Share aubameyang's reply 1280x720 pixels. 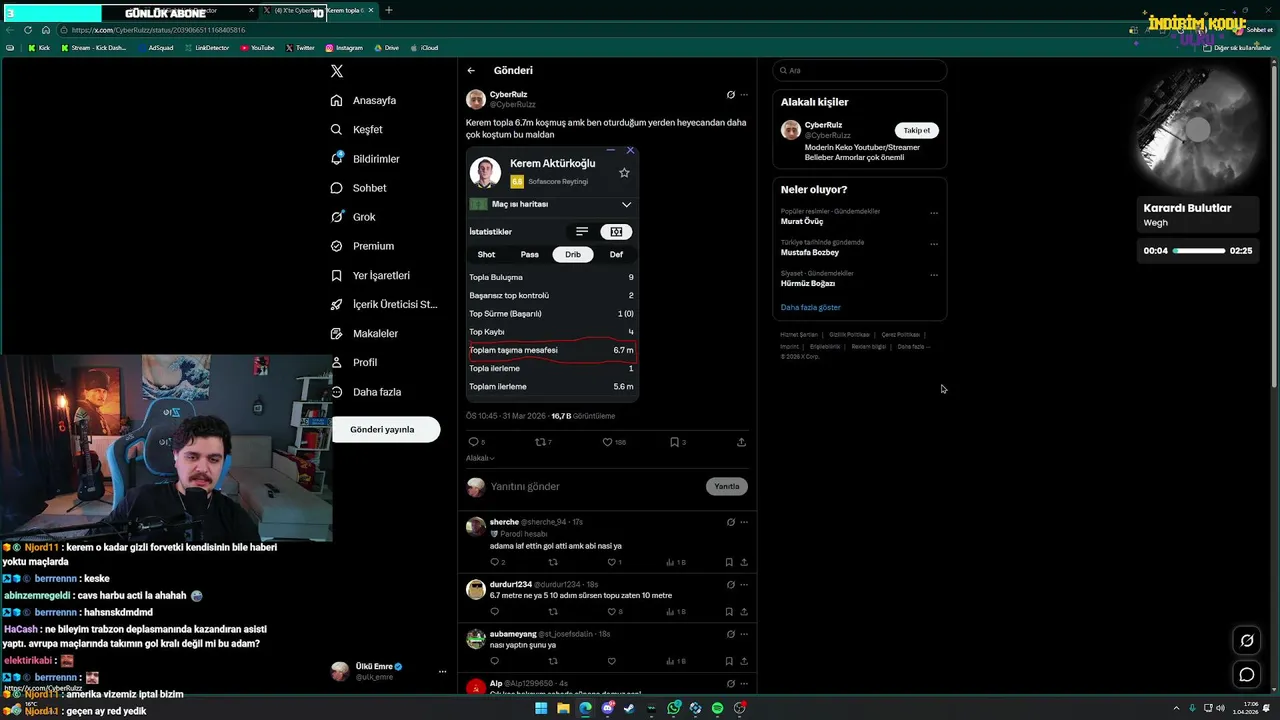tap(744, 661)
